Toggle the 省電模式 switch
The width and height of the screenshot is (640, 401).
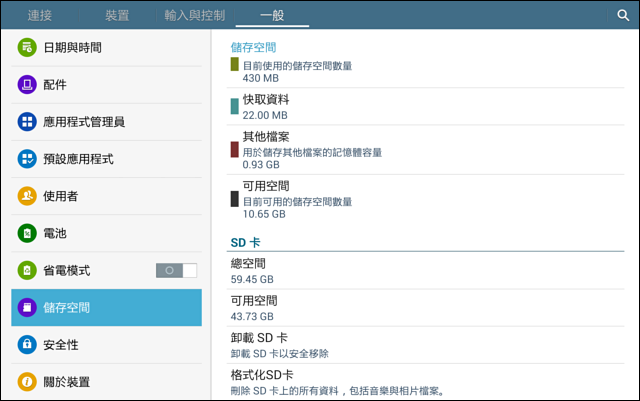pyautogui.click(x=176, y=270)
